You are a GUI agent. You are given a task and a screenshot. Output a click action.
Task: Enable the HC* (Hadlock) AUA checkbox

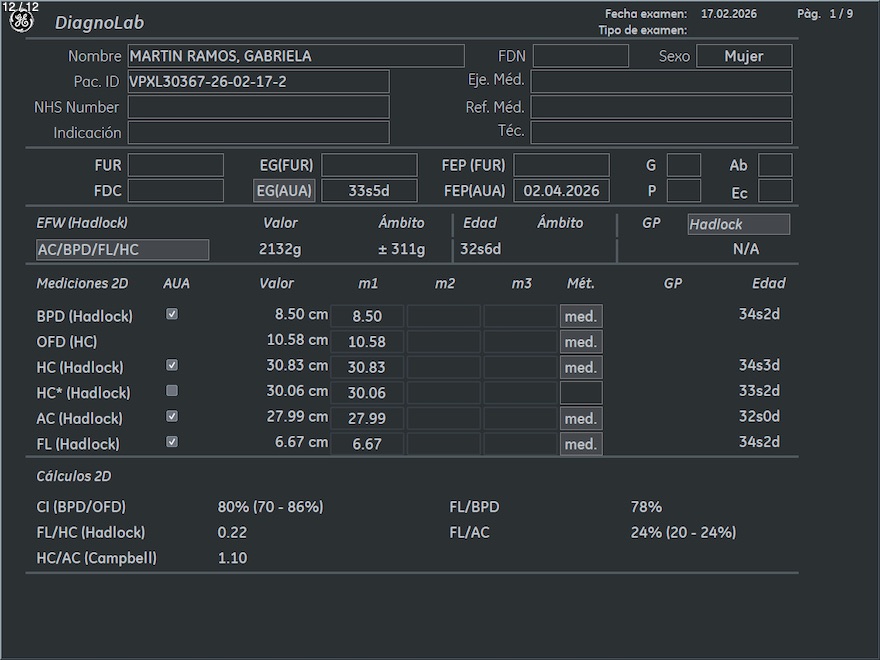click(x=172, y=391)
